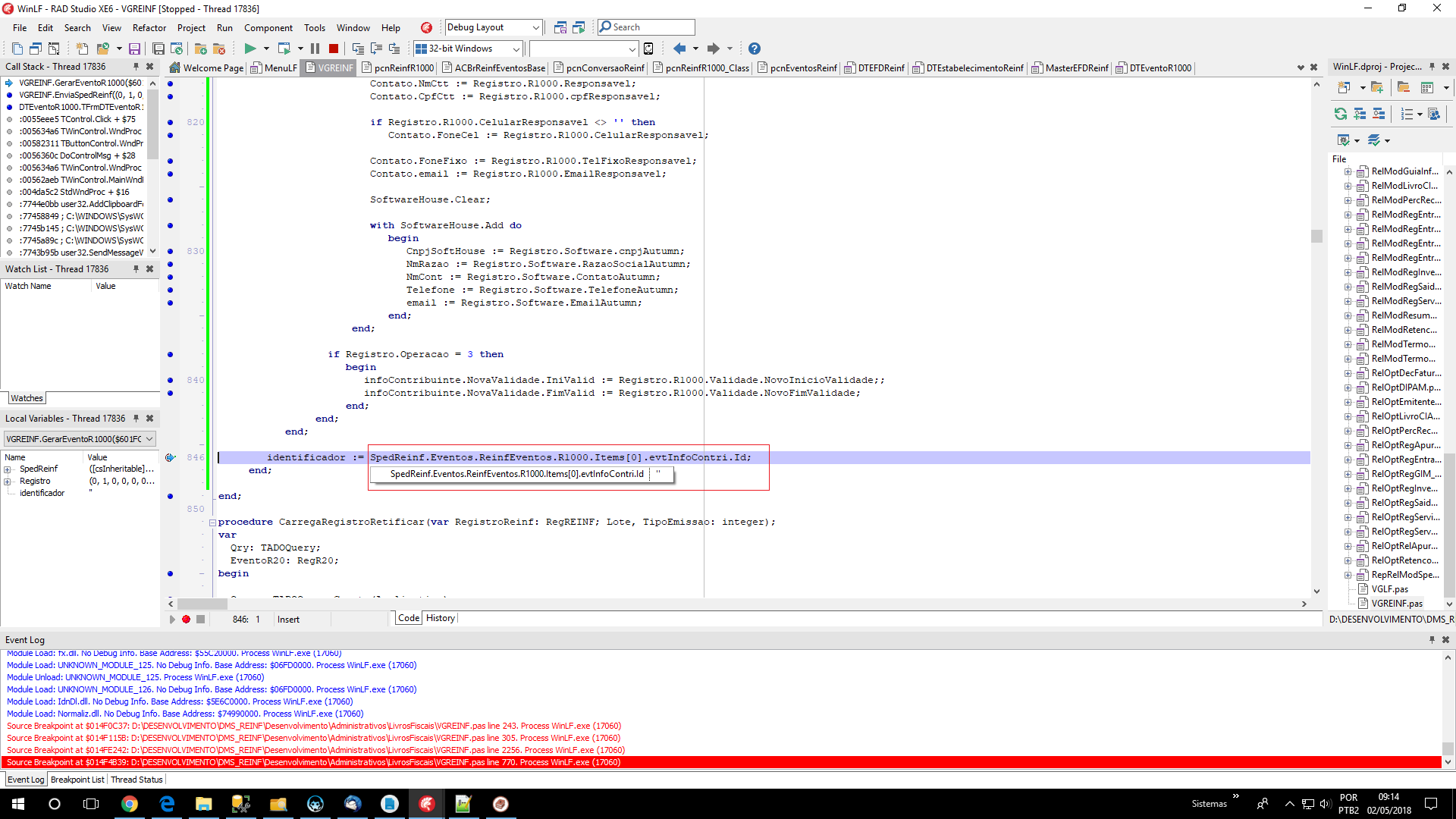Open the Run button dropdown arrow
This screenshot has height=819, width=1456.
coord(266,49)
